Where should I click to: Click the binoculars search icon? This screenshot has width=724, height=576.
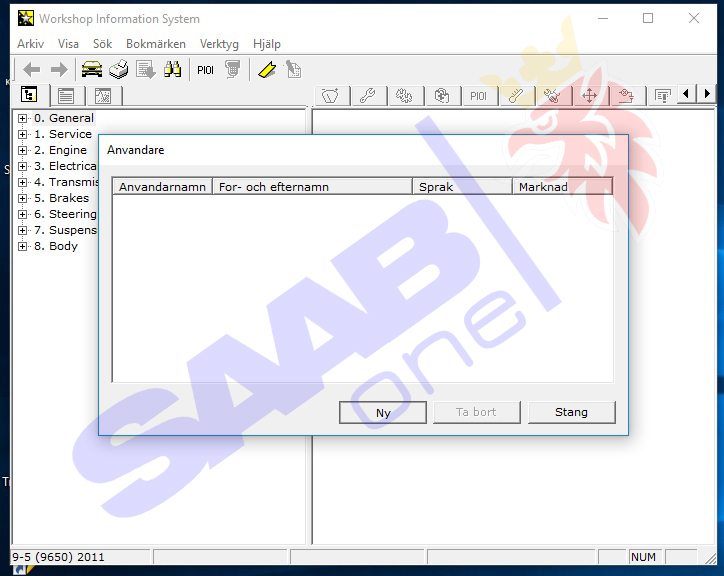pos(173,69)
